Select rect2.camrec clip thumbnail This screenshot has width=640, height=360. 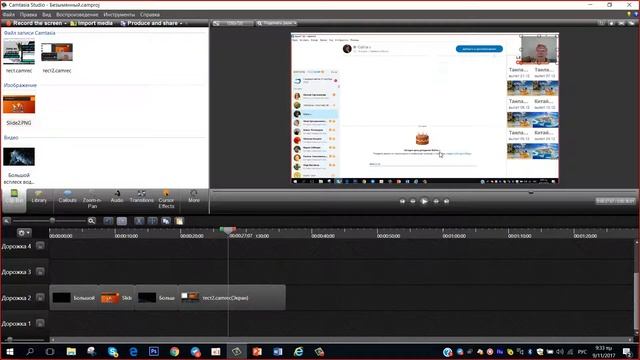pyautogui.click(x=57, y=52)
